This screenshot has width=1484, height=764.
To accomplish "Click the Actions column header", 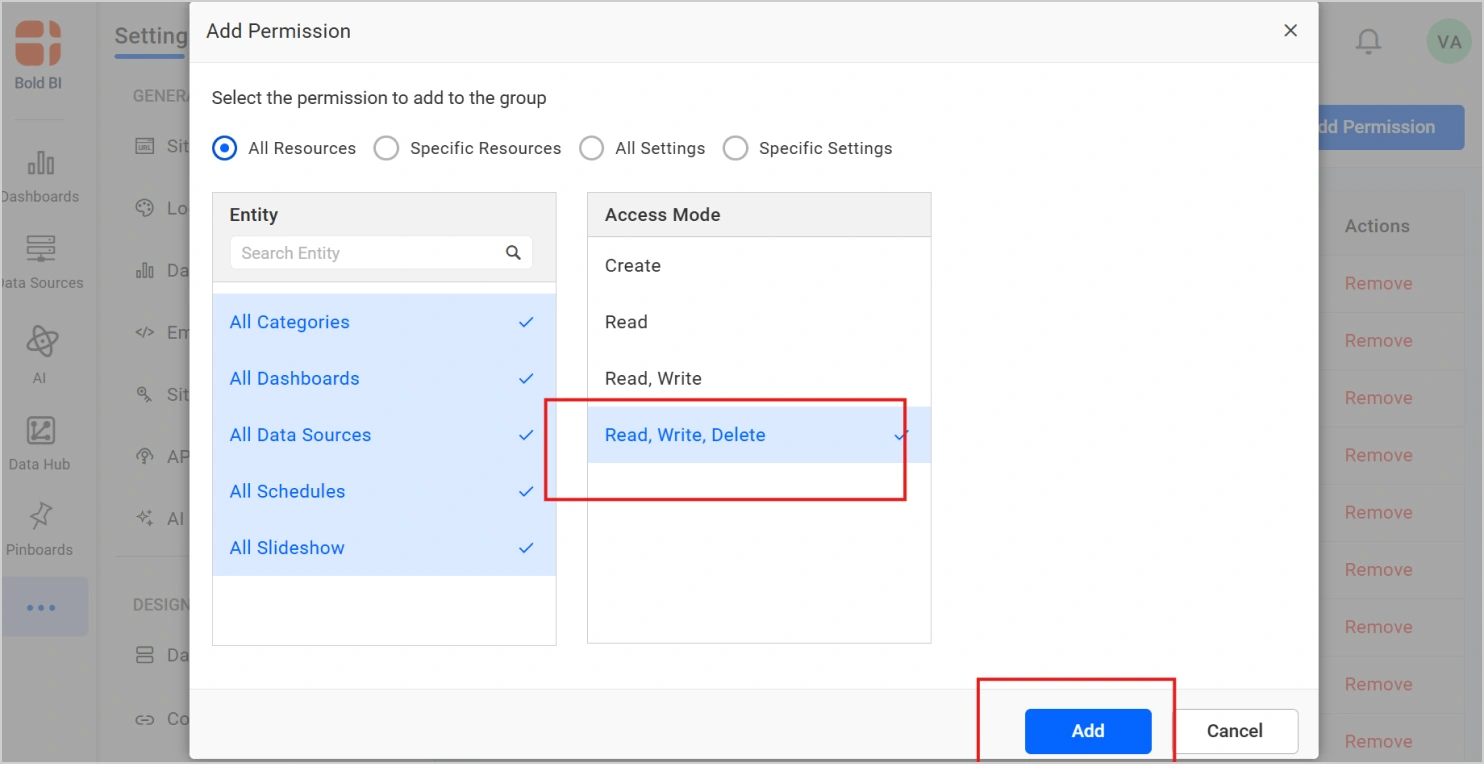I will (x=1377, y=226).
